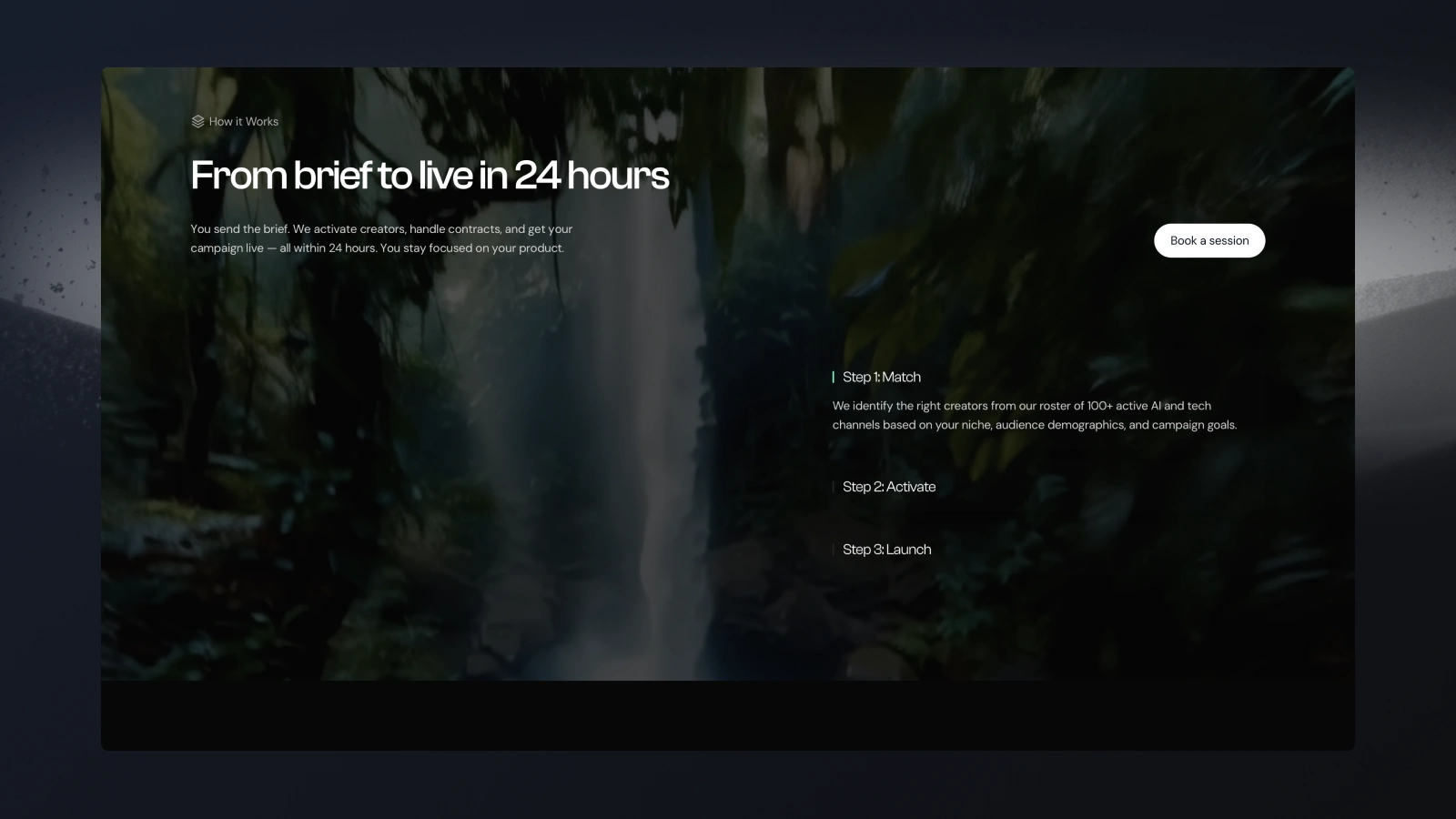The height and width of the screenshot is (819, 1456).
Task: Click the Book a session button
Action: pos(1209,240)
